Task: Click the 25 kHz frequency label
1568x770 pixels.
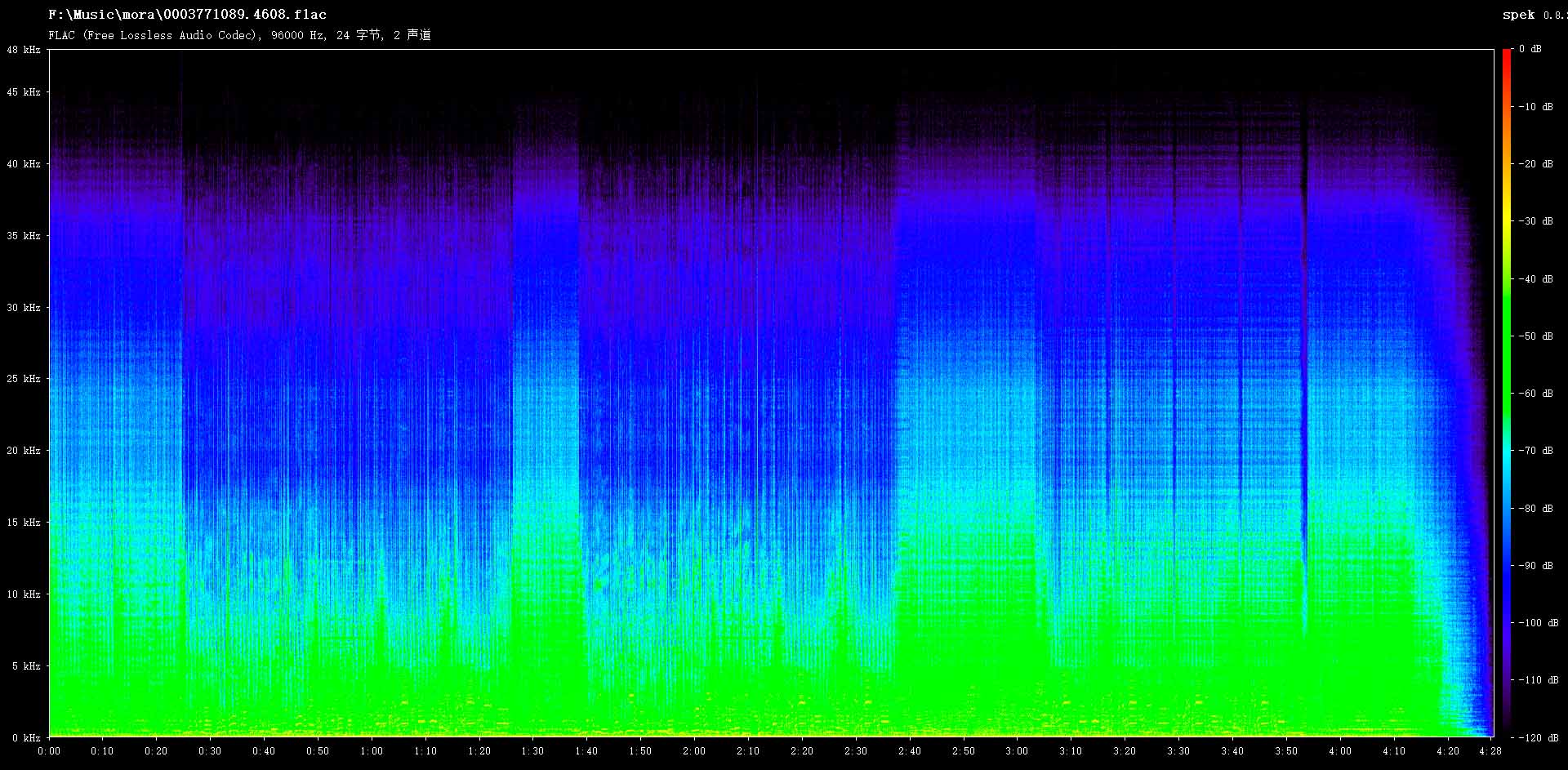Action: click(24, 379)
